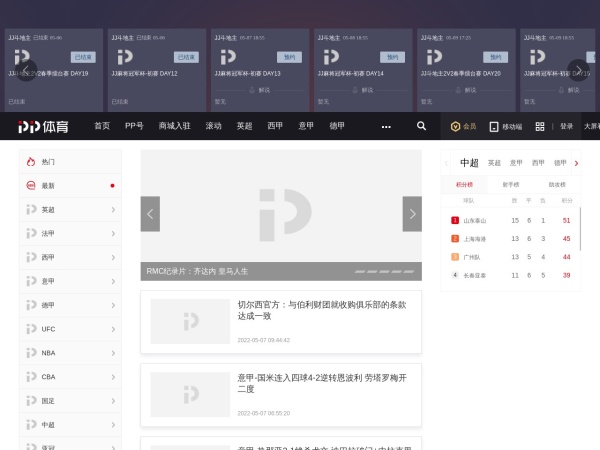Switch to 射手榜 tab in standings
This screenshot has width=600, height=450.
pyautogui.click(x=510, y=185)
